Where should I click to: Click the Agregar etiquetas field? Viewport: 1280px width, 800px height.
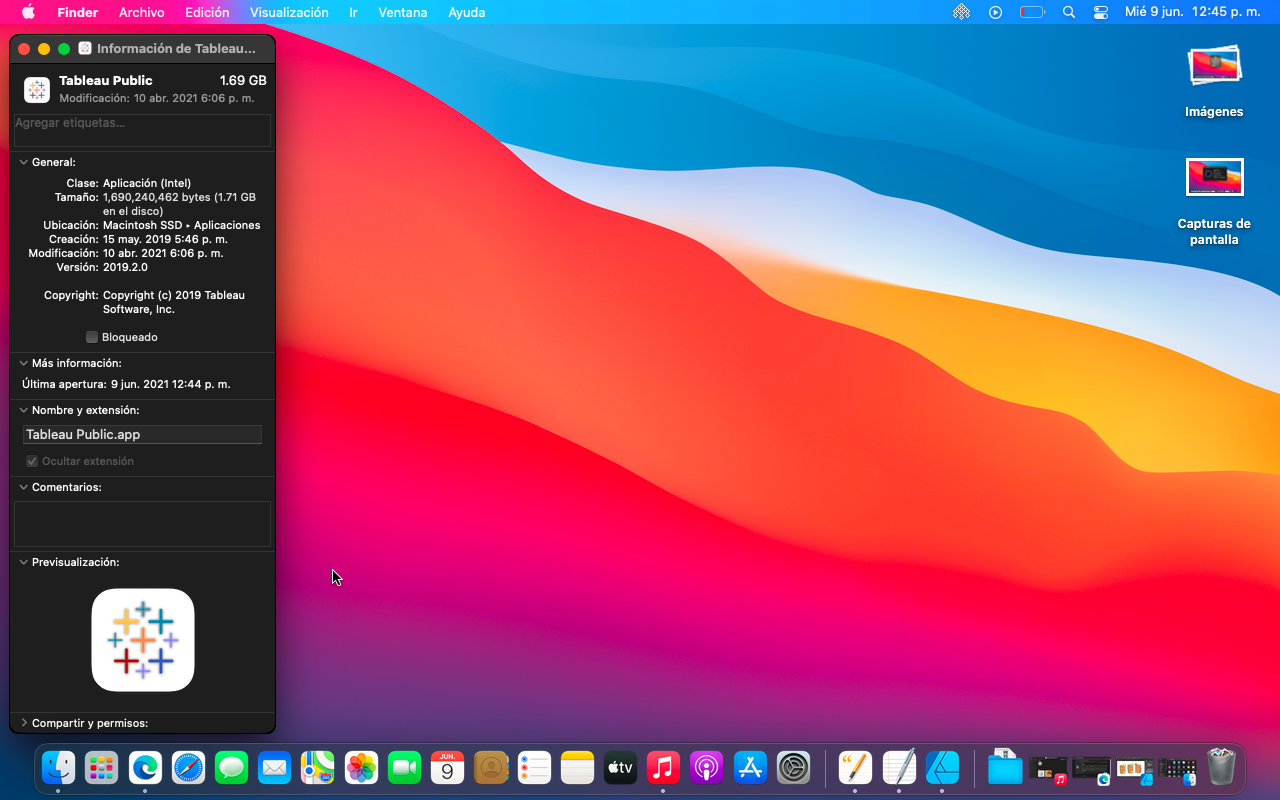(x=142, y=130)
